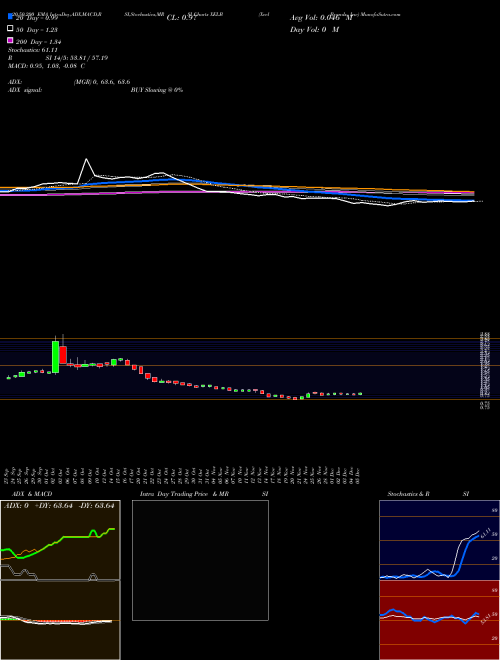500x660 pixels.
Task: Click the empty Intra Day Trading chart box
Action: click(x=200, y=560)
